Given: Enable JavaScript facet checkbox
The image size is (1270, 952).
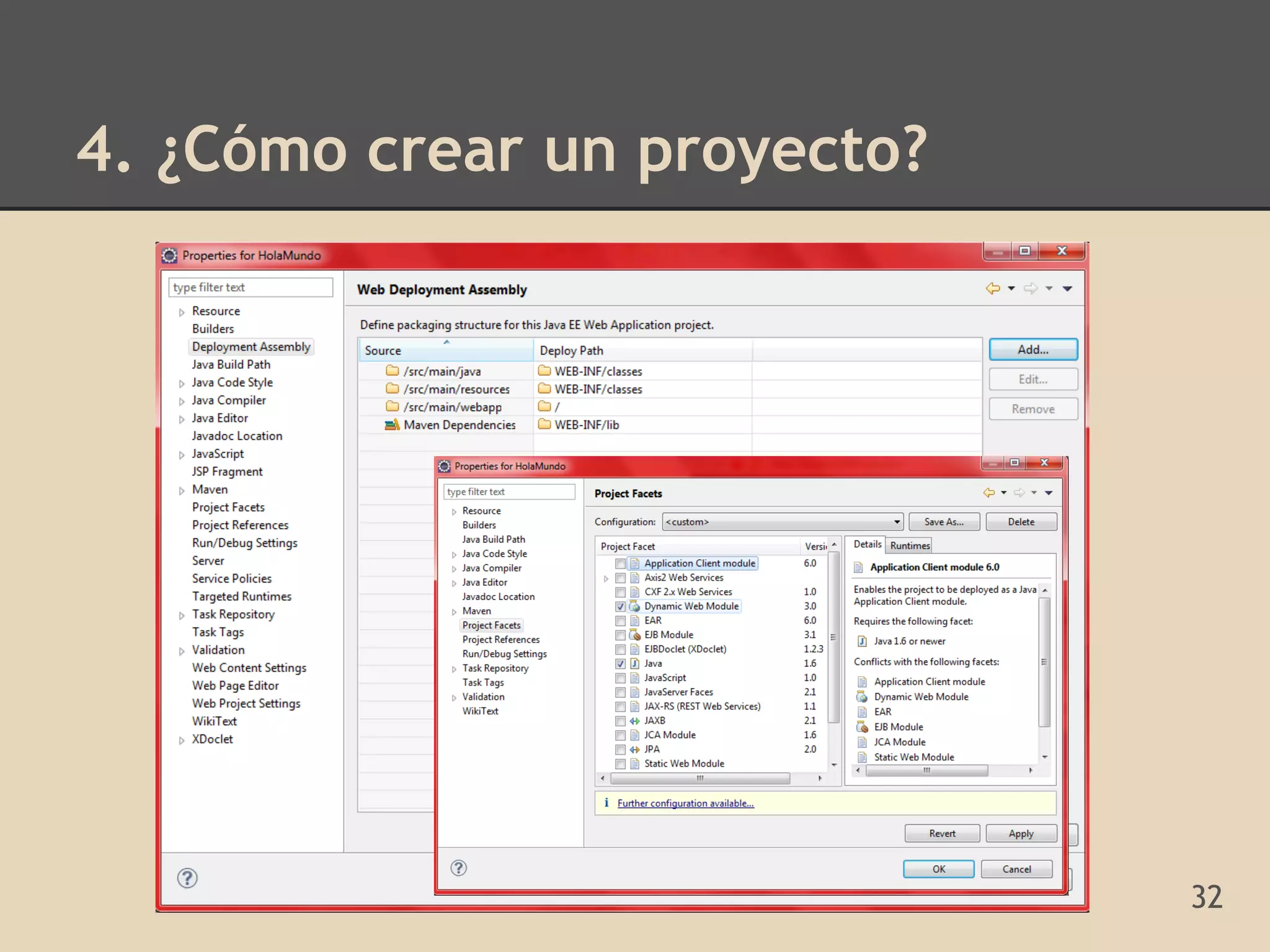Looking at the screenshot, I should (620, 677).
